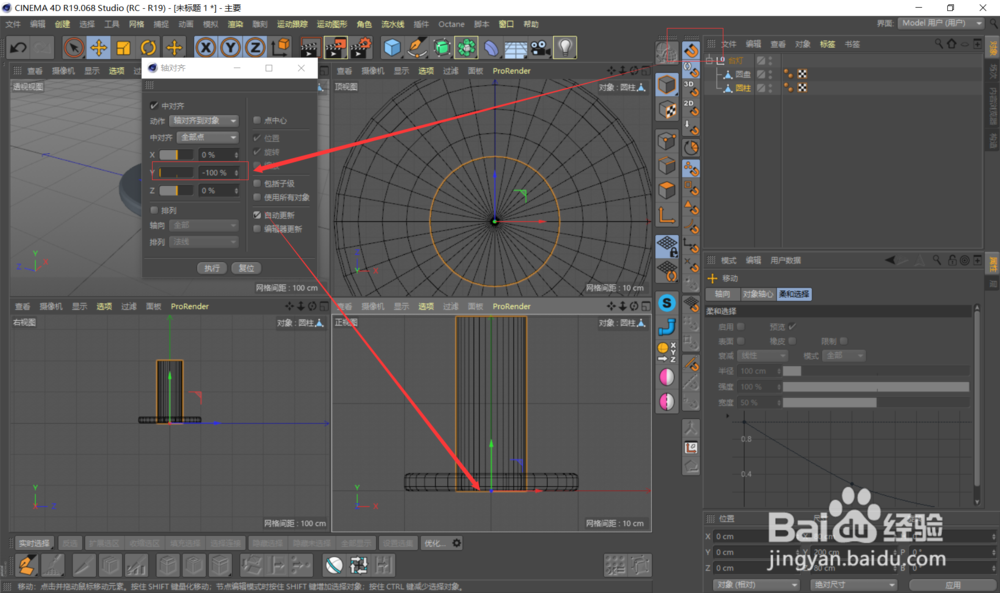The height and width of the screenshot is (593, 1000).
Task: Click the X axis lock icon
Action: (205, 47)
